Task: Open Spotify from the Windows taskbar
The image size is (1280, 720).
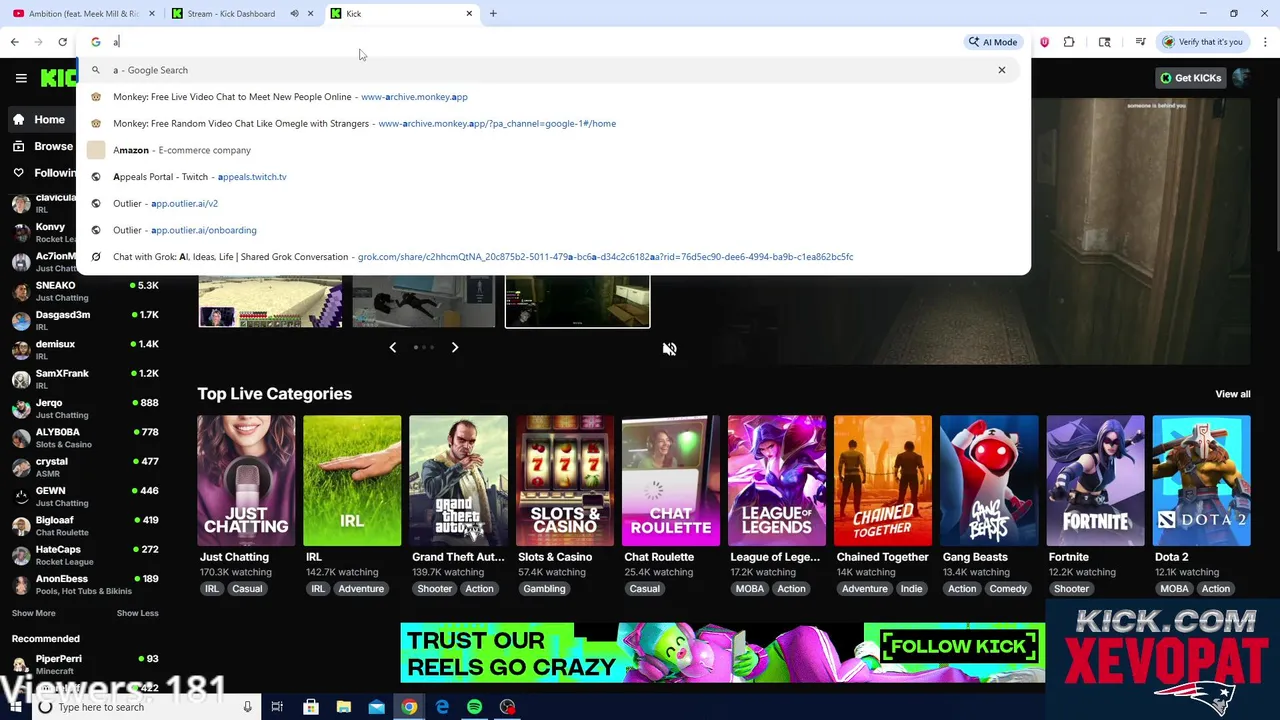Action: [475, 707]
